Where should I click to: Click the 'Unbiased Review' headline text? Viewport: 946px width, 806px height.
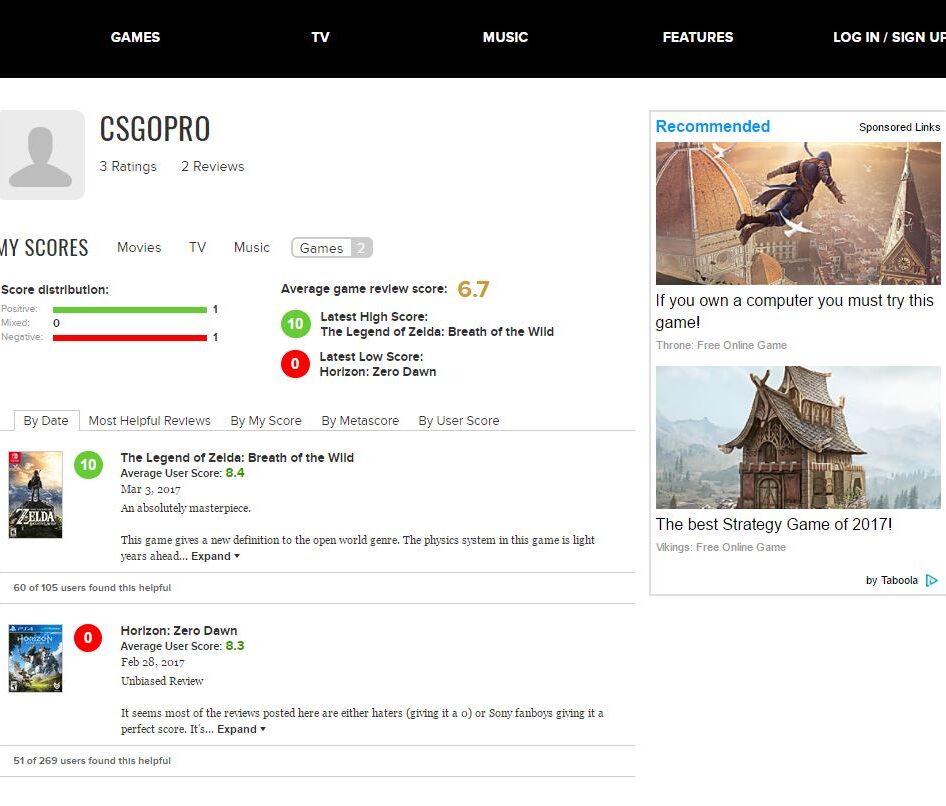162,681
